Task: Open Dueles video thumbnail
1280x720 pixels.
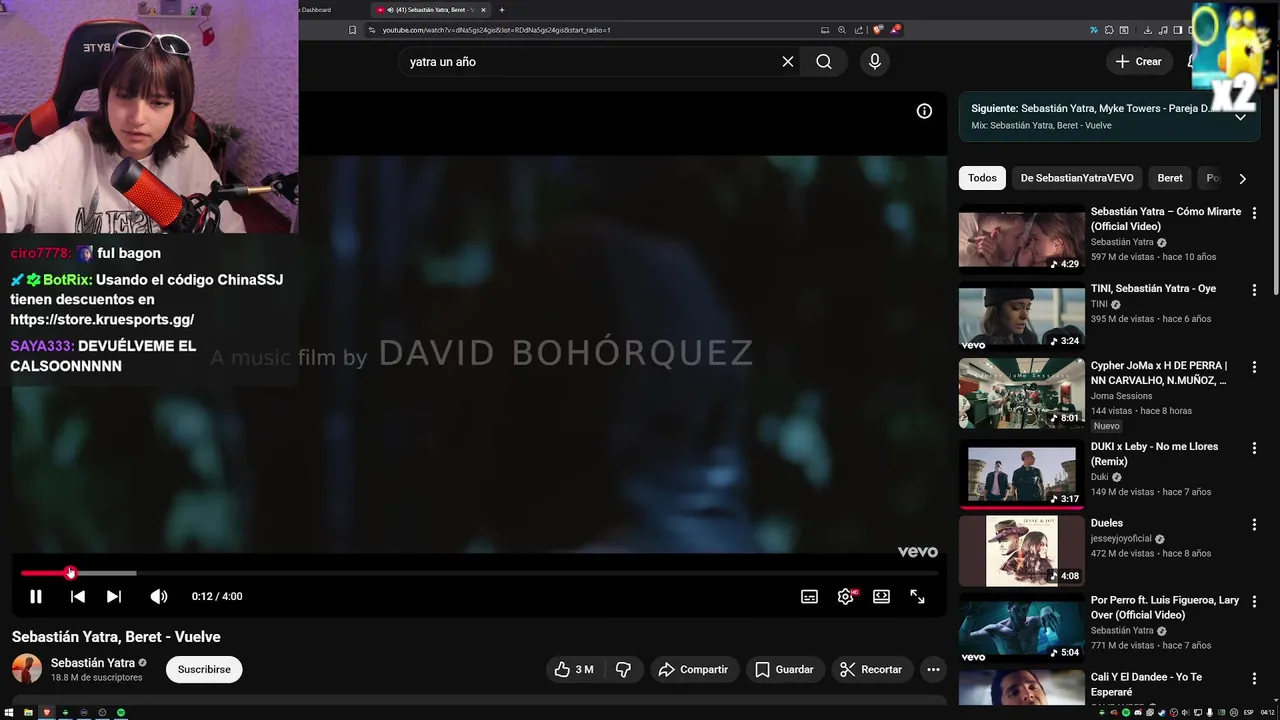Action: pyautogui.click(x=1021, y=551)
